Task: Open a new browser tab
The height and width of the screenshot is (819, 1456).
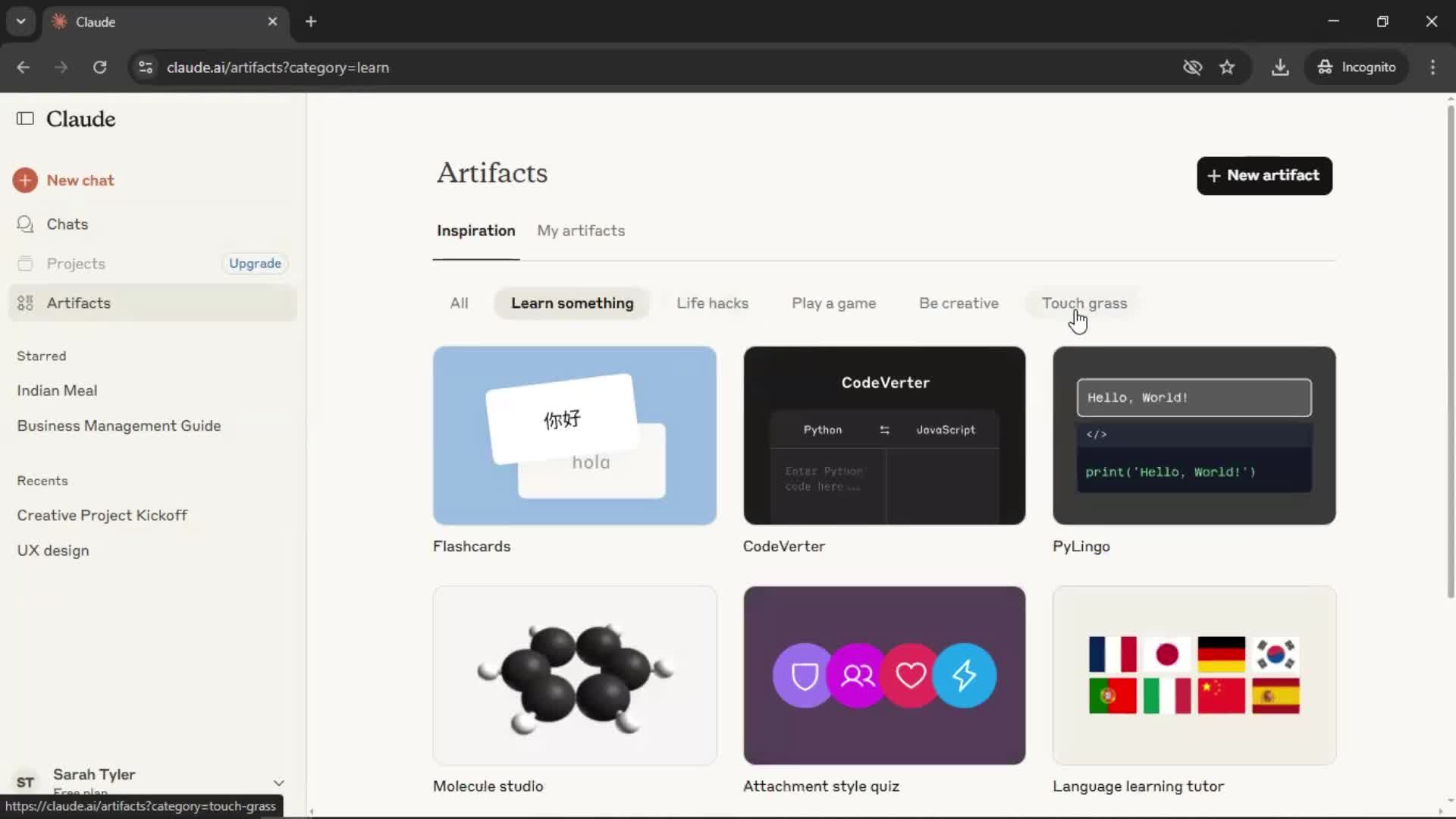Action: coord(311,22)
